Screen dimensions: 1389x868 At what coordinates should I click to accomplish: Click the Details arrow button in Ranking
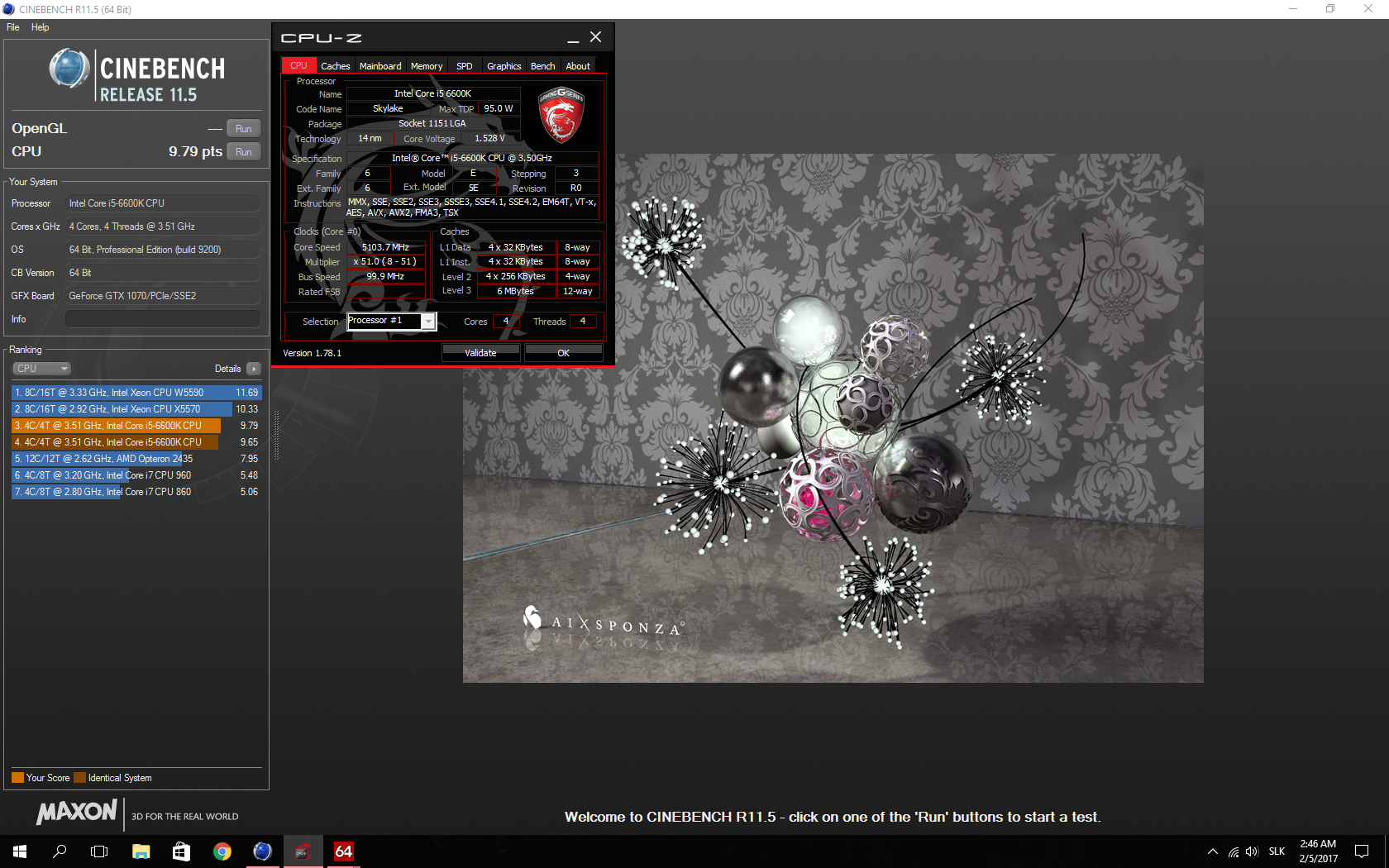(x=254, y=369)
